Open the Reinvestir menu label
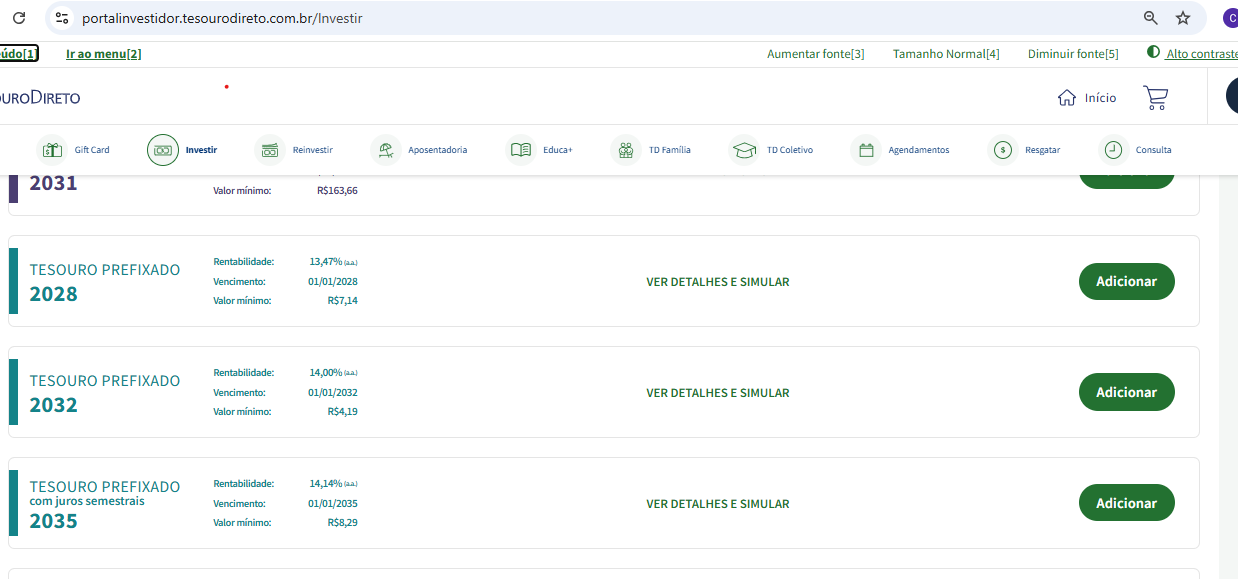The height and width of the screenshot is (579, 1238). point(313,150)
